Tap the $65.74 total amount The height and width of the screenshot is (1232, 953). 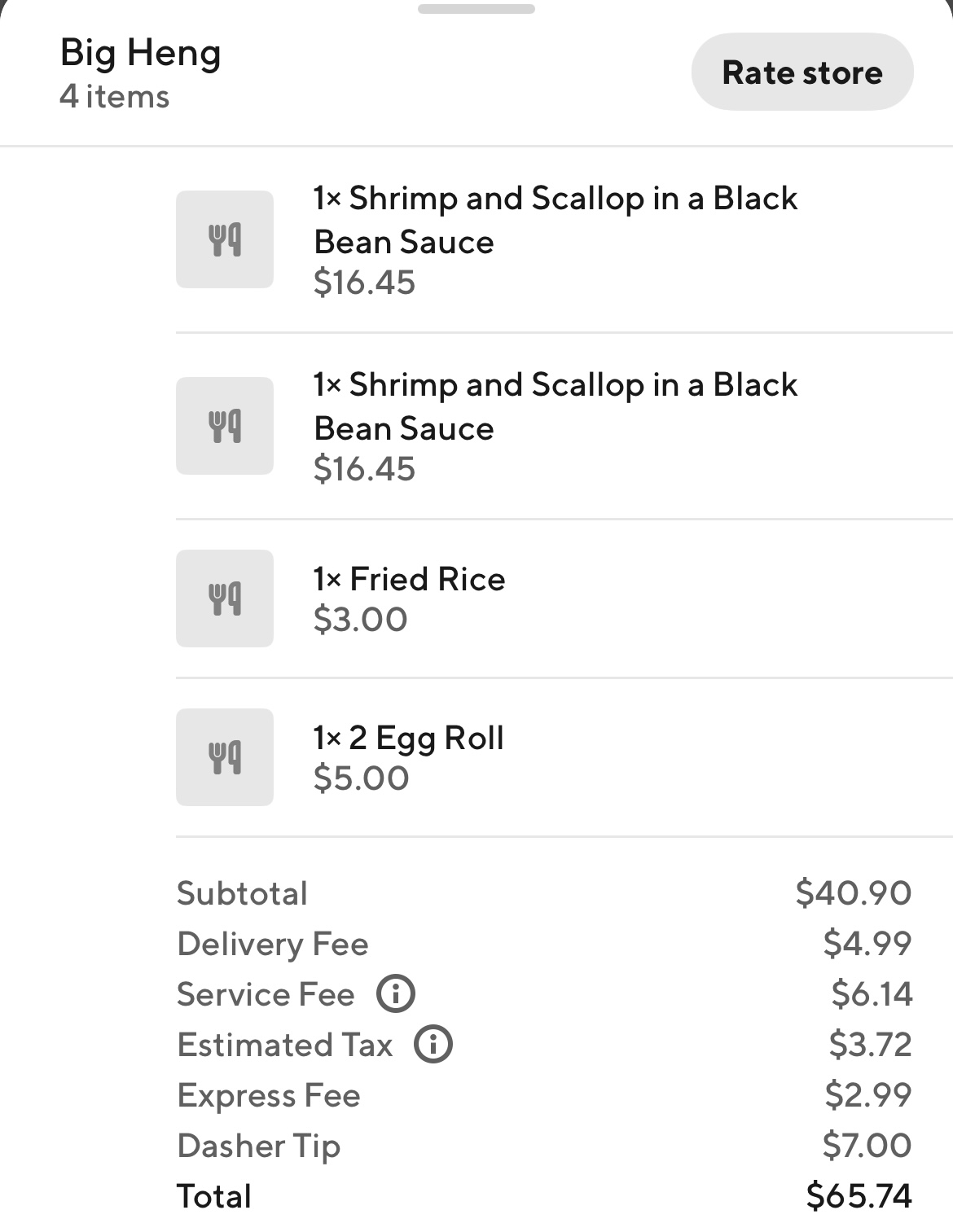(x=859, y=1195)
